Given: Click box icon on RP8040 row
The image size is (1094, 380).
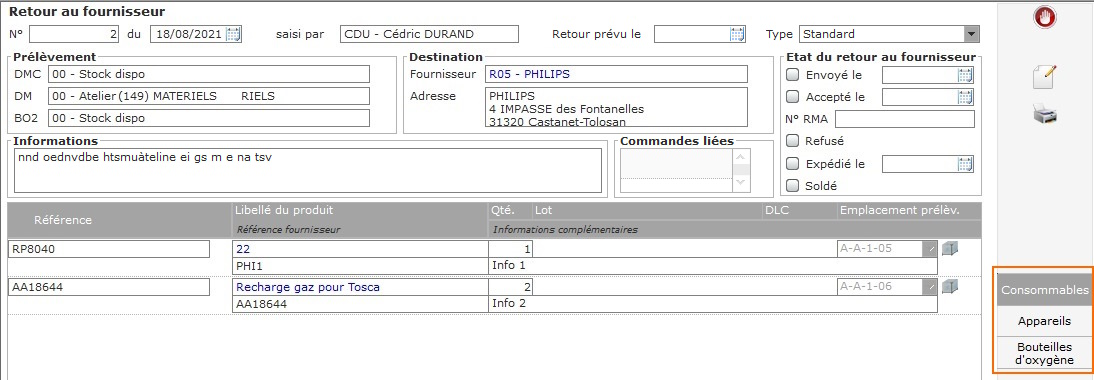Looking at the screenshot, I should (x=950, y=248).
